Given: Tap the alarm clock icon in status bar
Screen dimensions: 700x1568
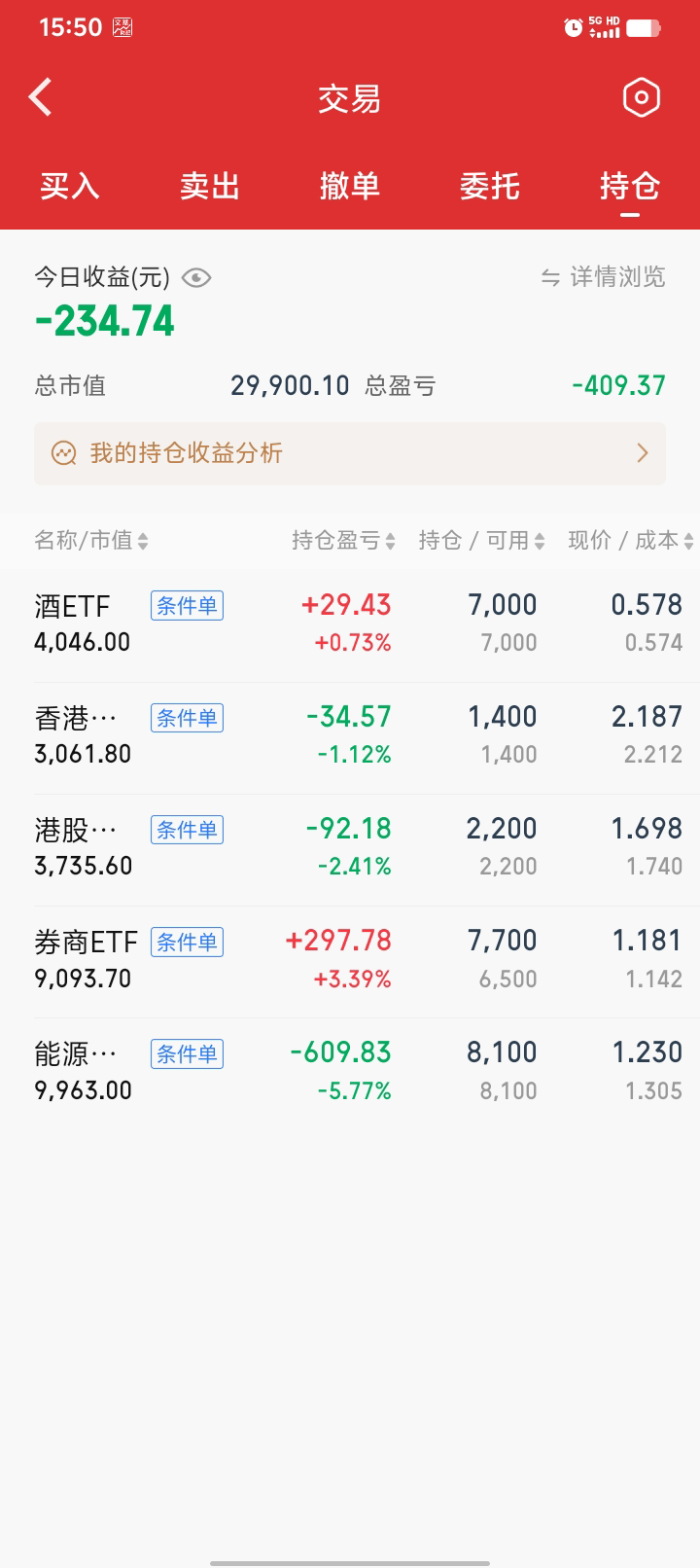Looking at the screenshot, I should pyautogui.click(x=574, y=28).
